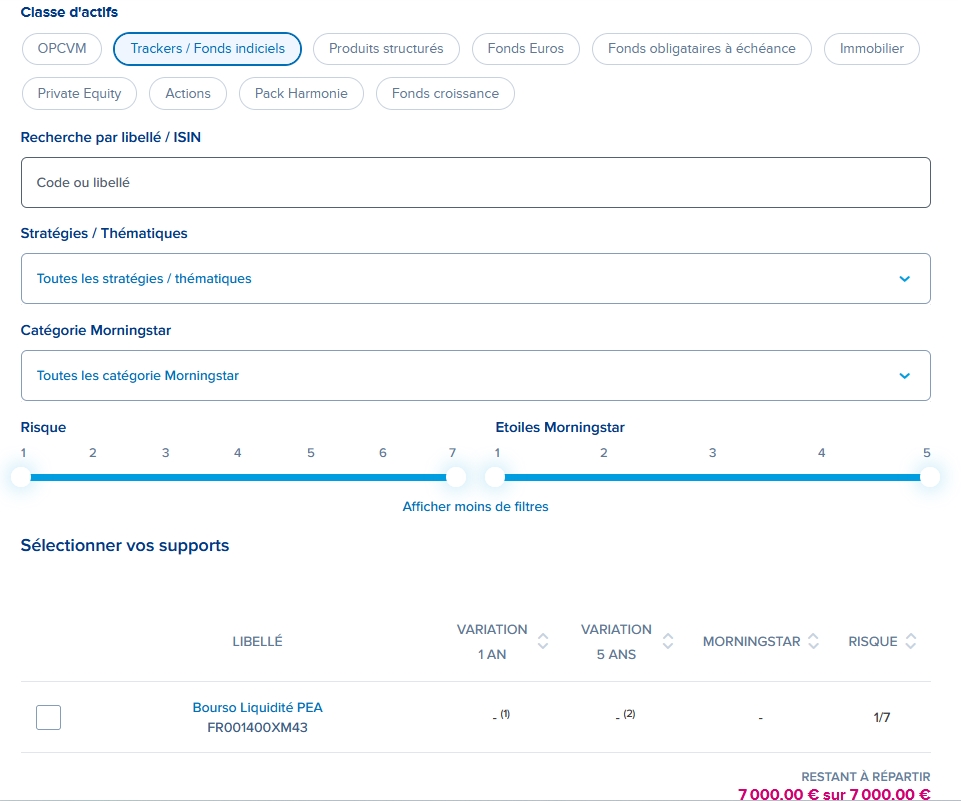Sort by Variation 1 an column arrows
Screen dimensions: 961x801
(543, 641)
